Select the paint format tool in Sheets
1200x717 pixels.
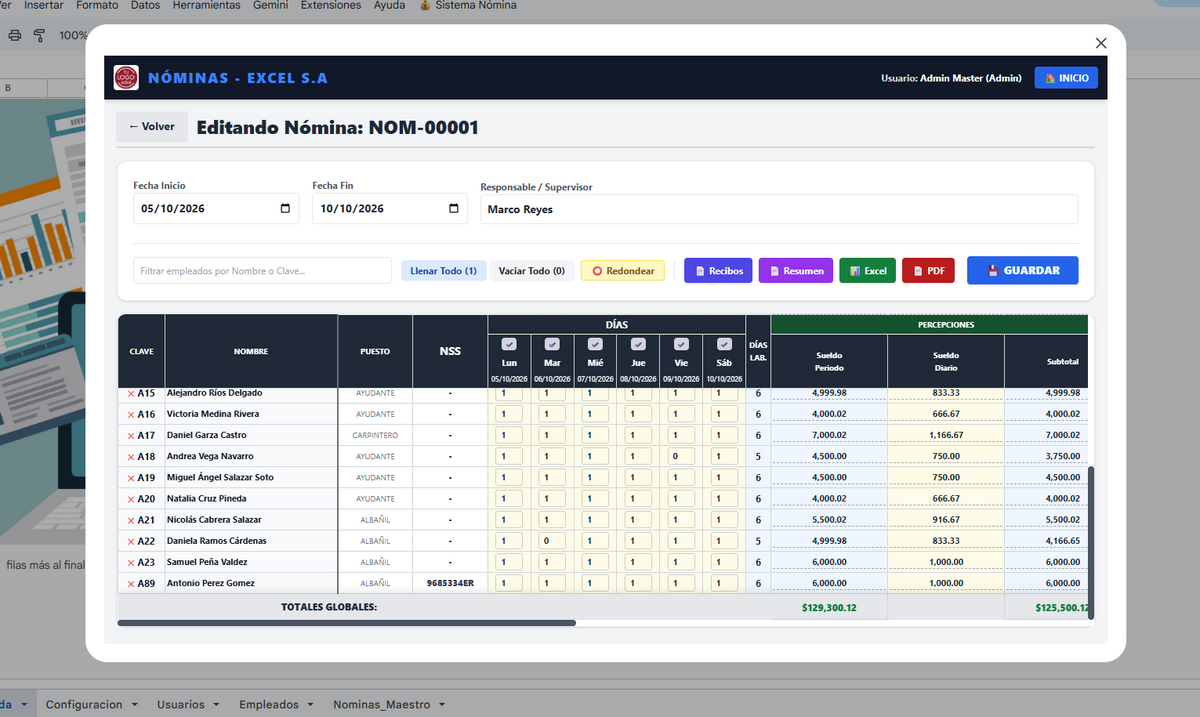coord(40,36)
